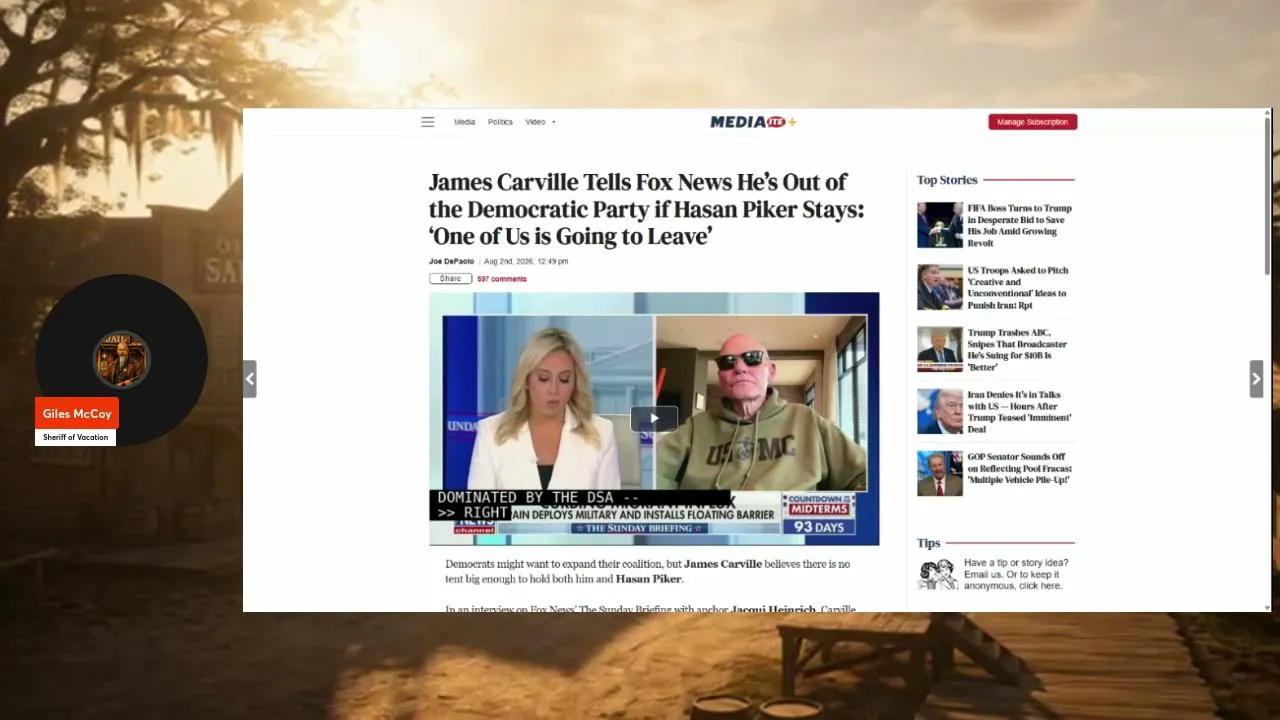
Task: Go to next slide with right arrow
Action: pos(1256,379)
